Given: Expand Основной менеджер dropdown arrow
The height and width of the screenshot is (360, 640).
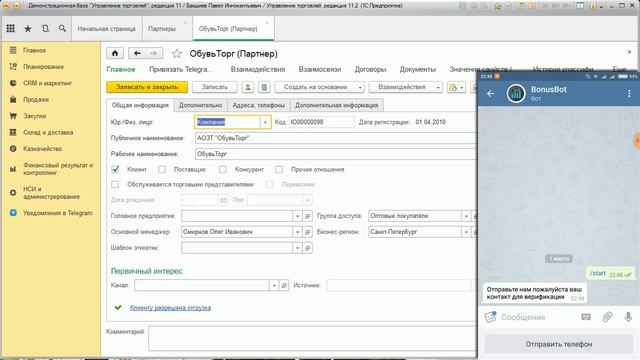Looking at the screenshot, I should [298, 232].
